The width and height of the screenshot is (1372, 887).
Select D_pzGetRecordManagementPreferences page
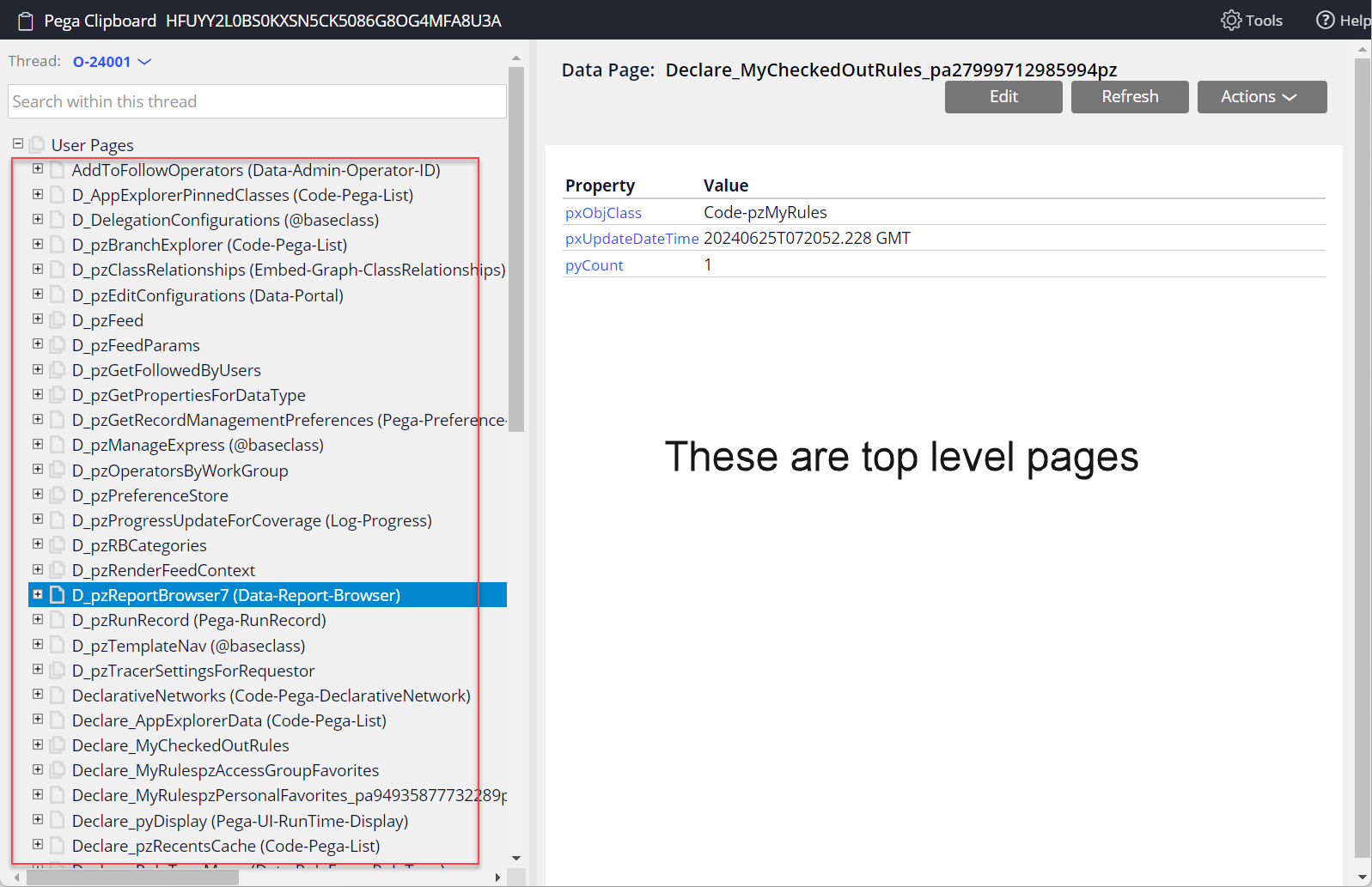tap(289, 420)
